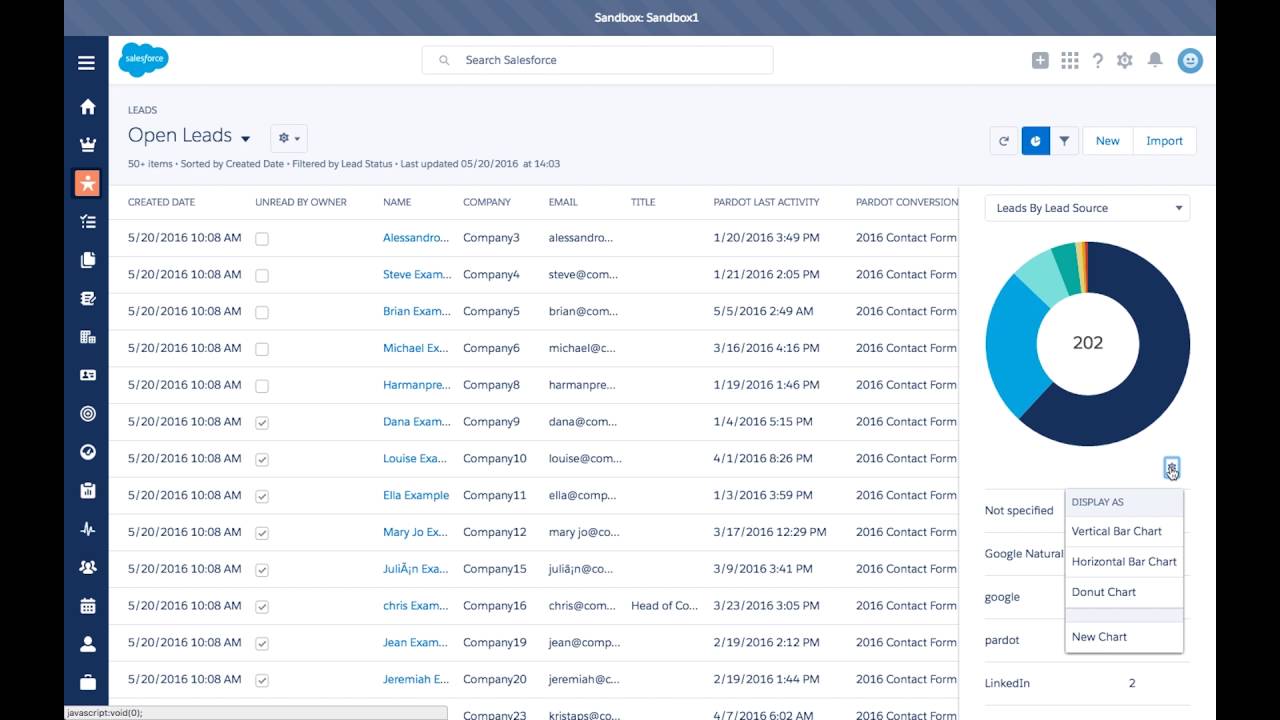This screenshot has width=1280, height=720.
Task: Open Reports clipboard icon in sidebar
Action: pos(88,490)
